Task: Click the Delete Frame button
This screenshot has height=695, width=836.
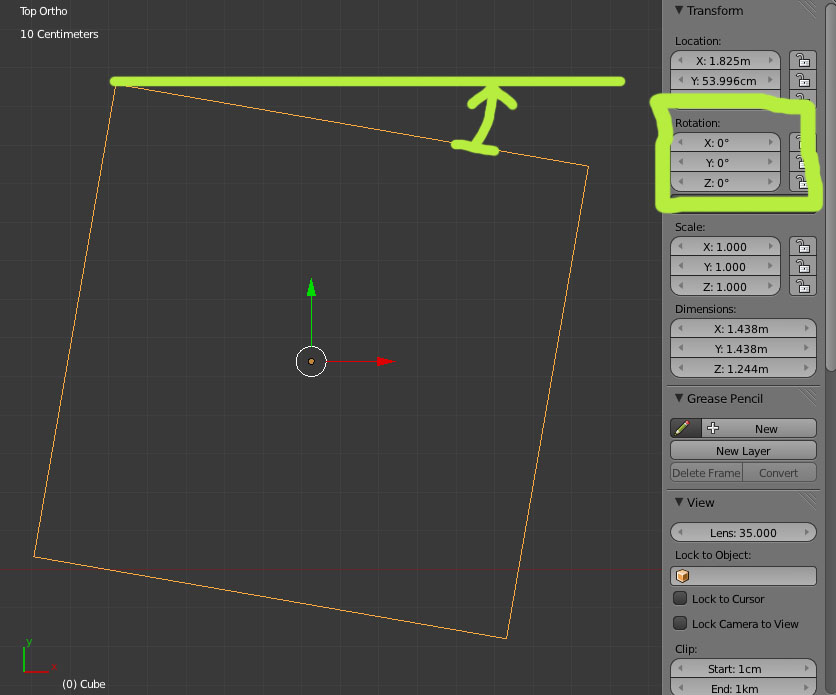Action: point(706,473)
